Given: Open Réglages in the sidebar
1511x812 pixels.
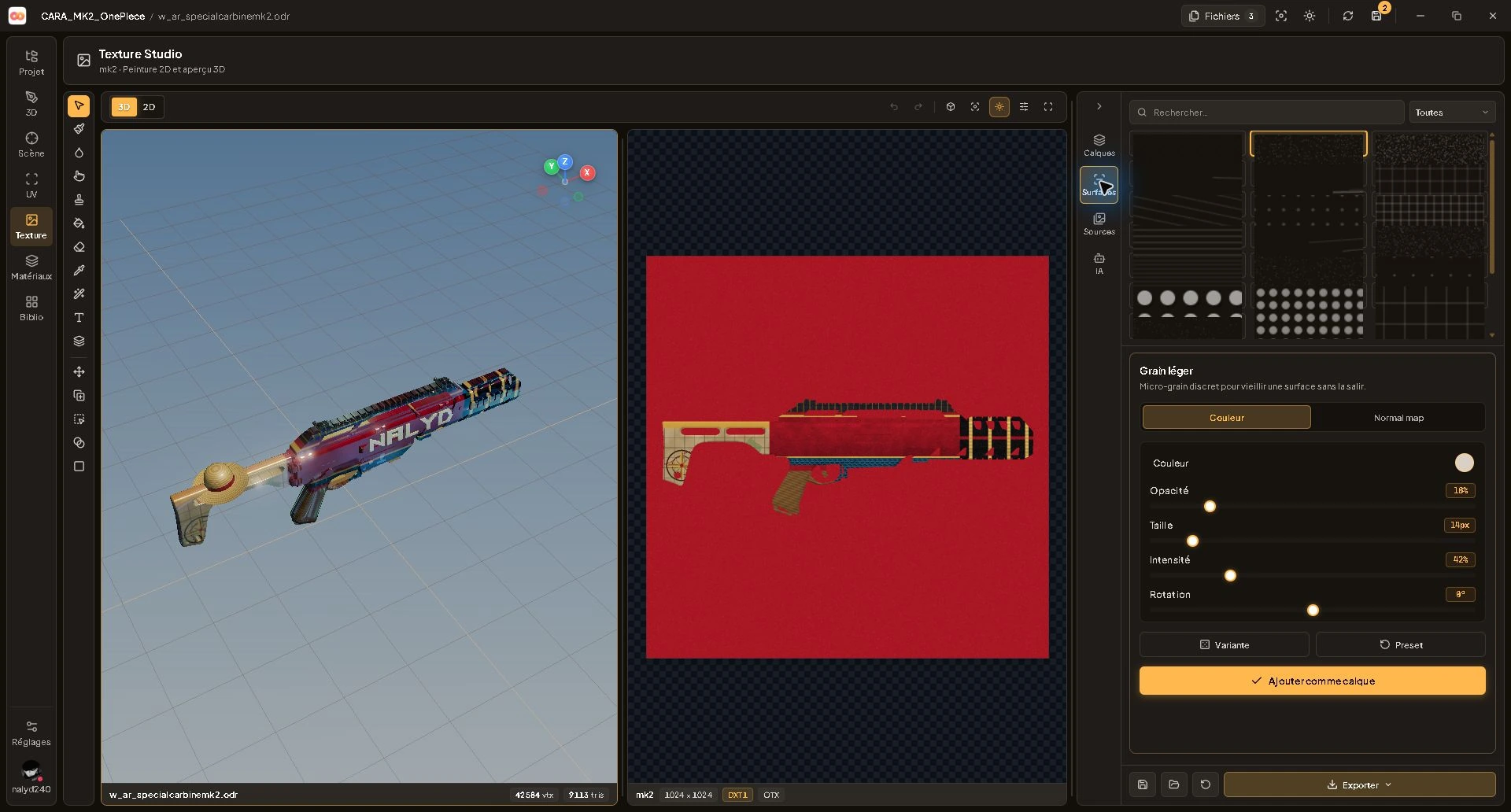Looking at the screenshot, I should 31,733.
